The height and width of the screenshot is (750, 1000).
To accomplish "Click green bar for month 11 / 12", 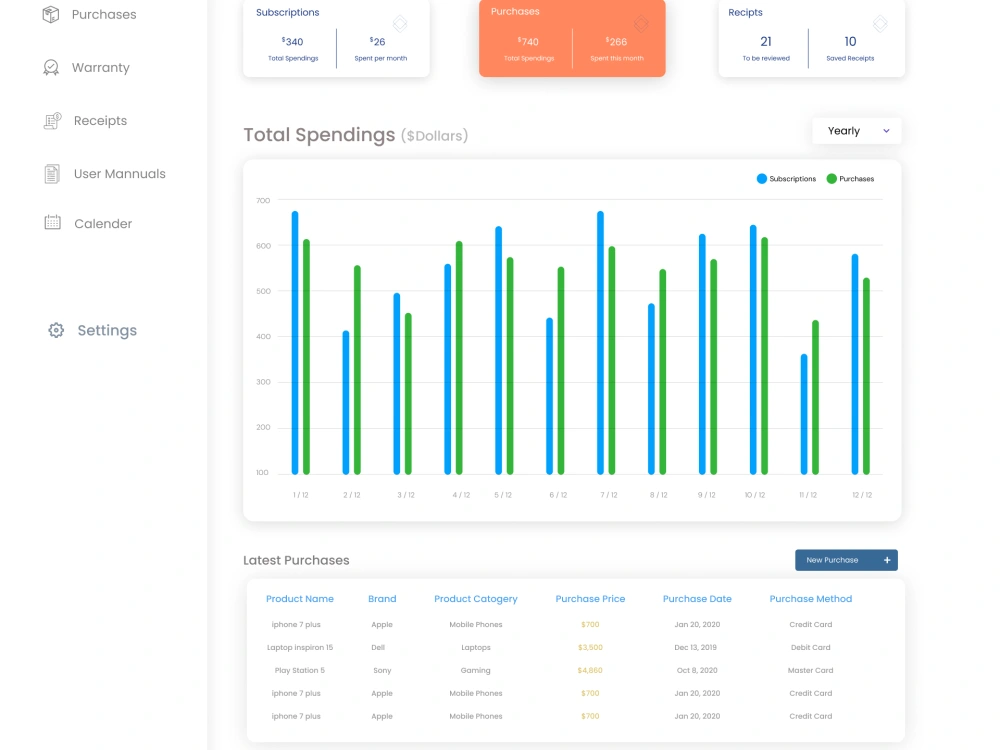I will pos(815,397).
